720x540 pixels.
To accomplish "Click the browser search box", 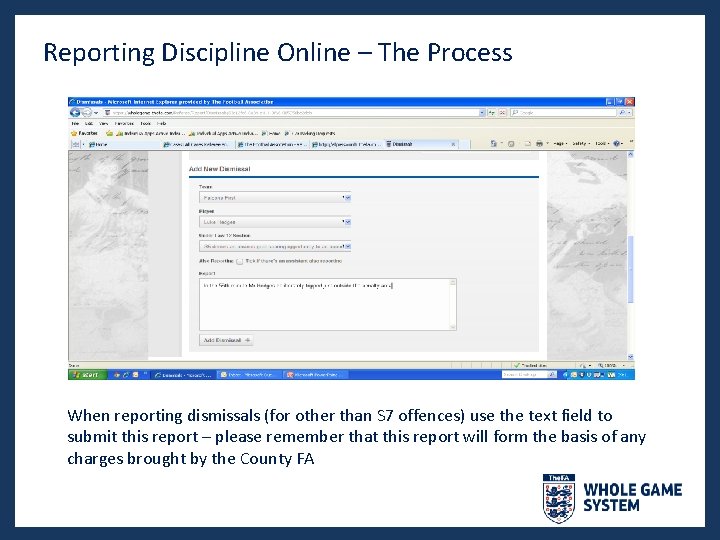I will (564, 112).
